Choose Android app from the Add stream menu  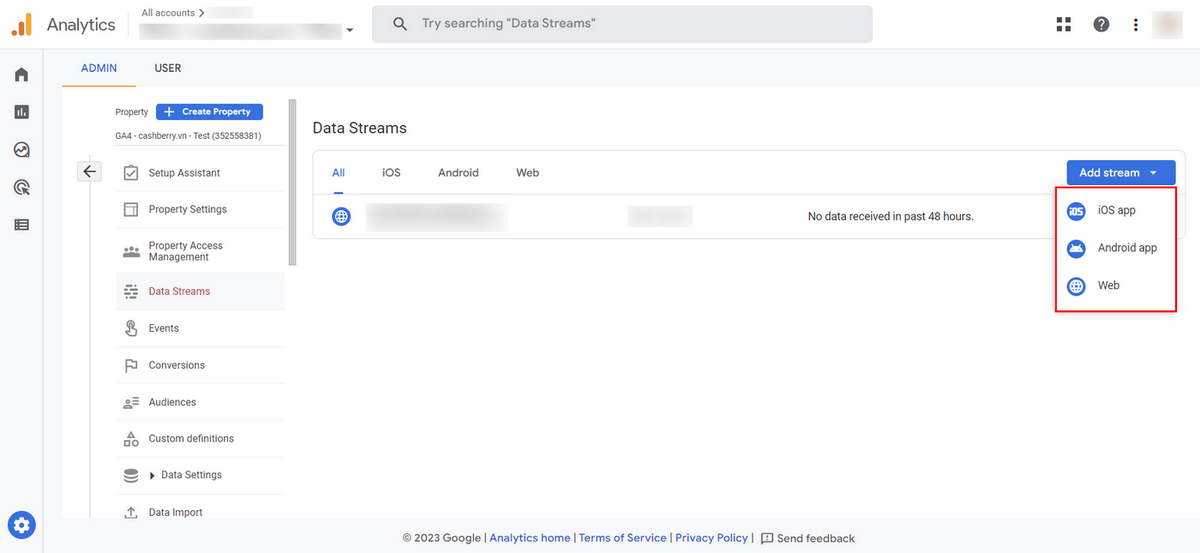(1116, 248)
